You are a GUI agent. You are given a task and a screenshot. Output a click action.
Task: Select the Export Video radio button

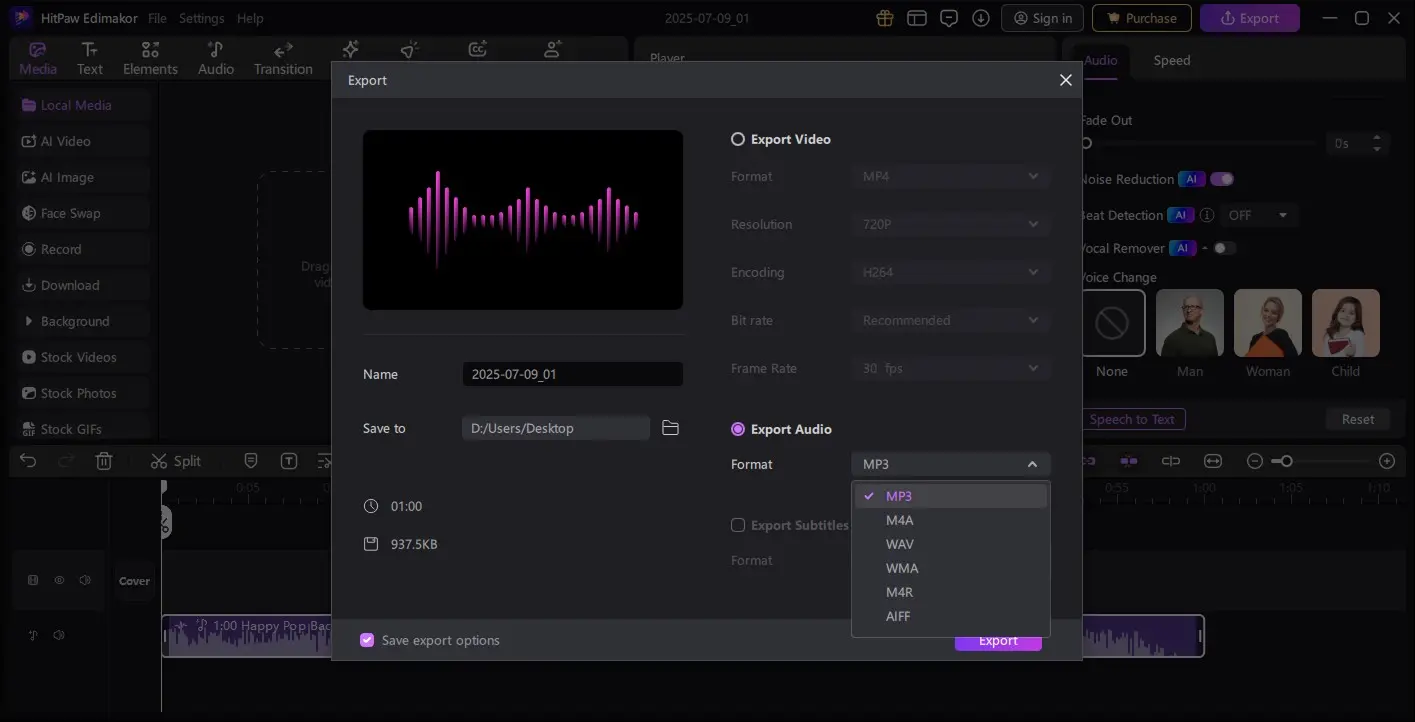(738, 139)
